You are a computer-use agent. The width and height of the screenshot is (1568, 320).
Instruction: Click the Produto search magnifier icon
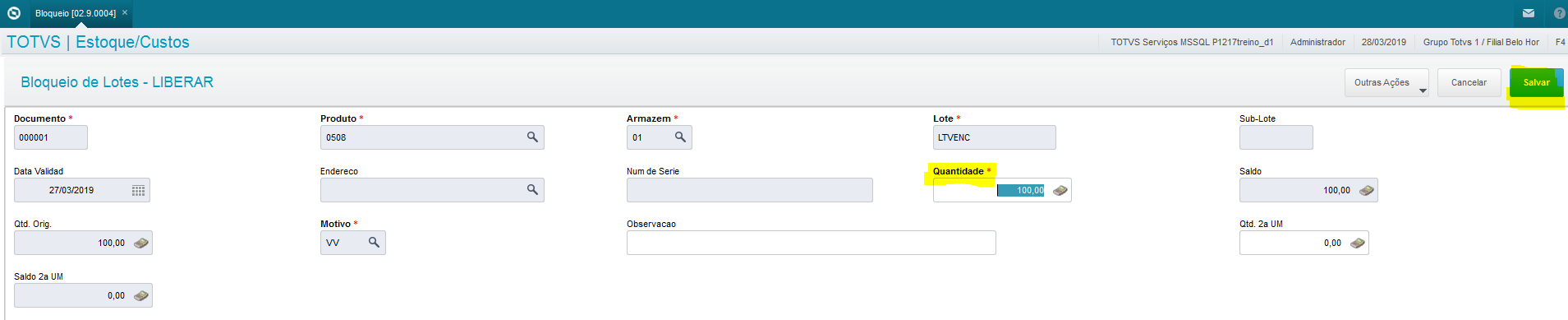(532, 137)
